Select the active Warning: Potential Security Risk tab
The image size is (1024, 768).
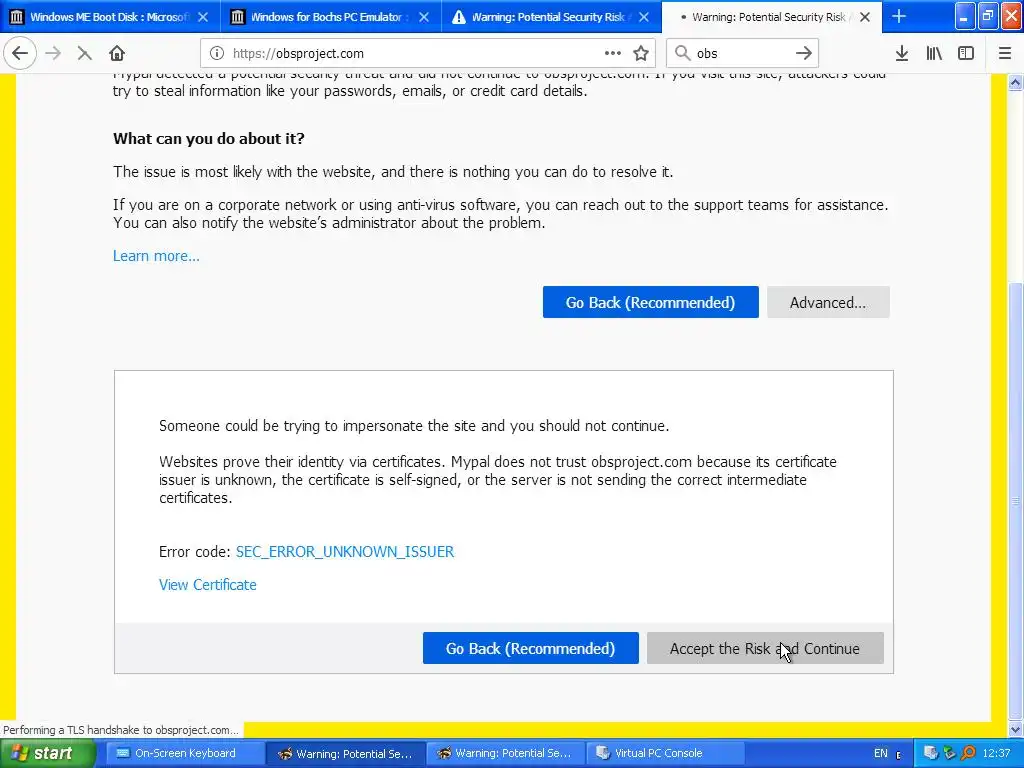(771, 17)
